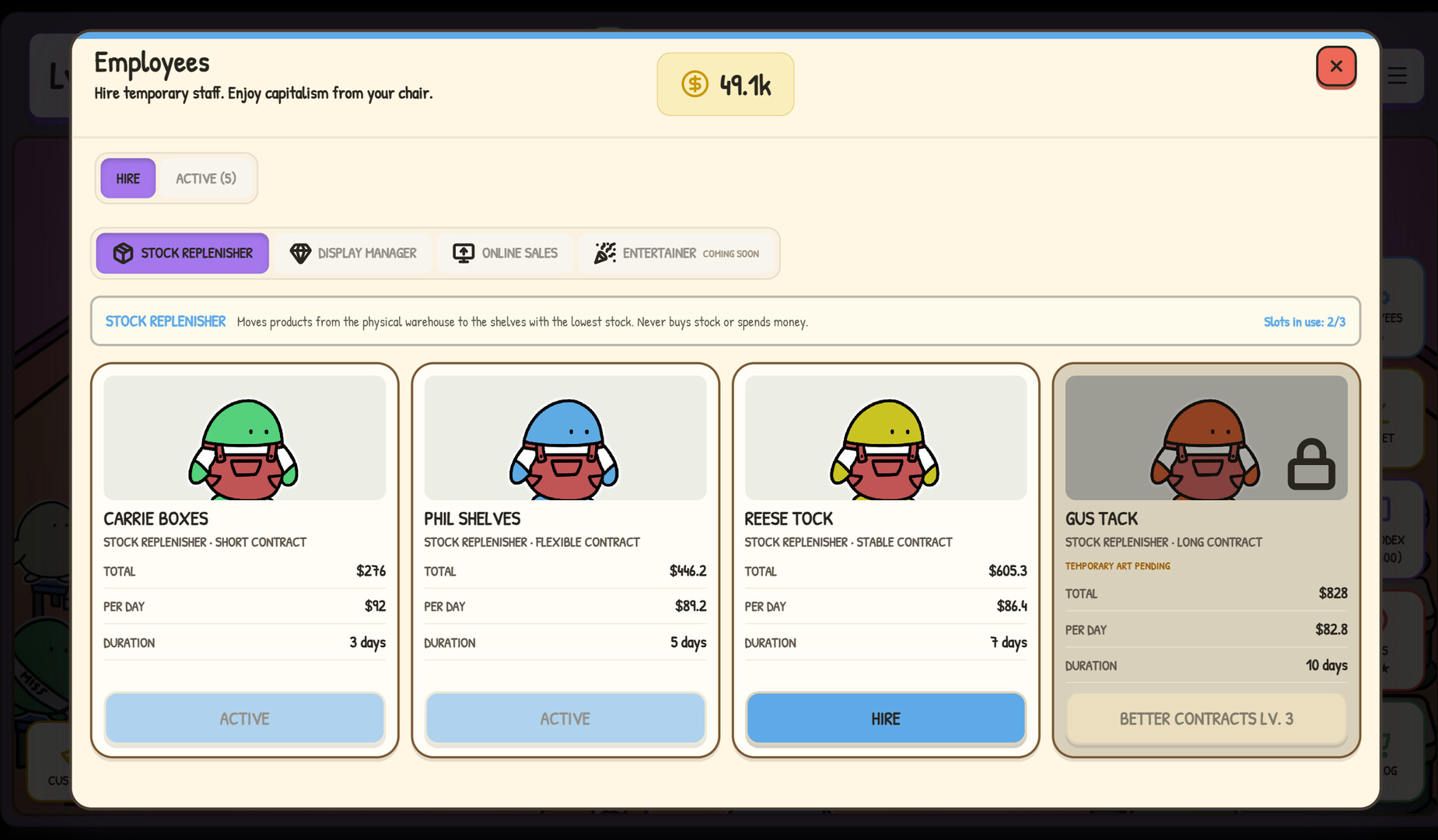Screen dimensions: 1438x840
Task: Click the Temporary Art Pending notice
Action: [x=1118, y=566]
